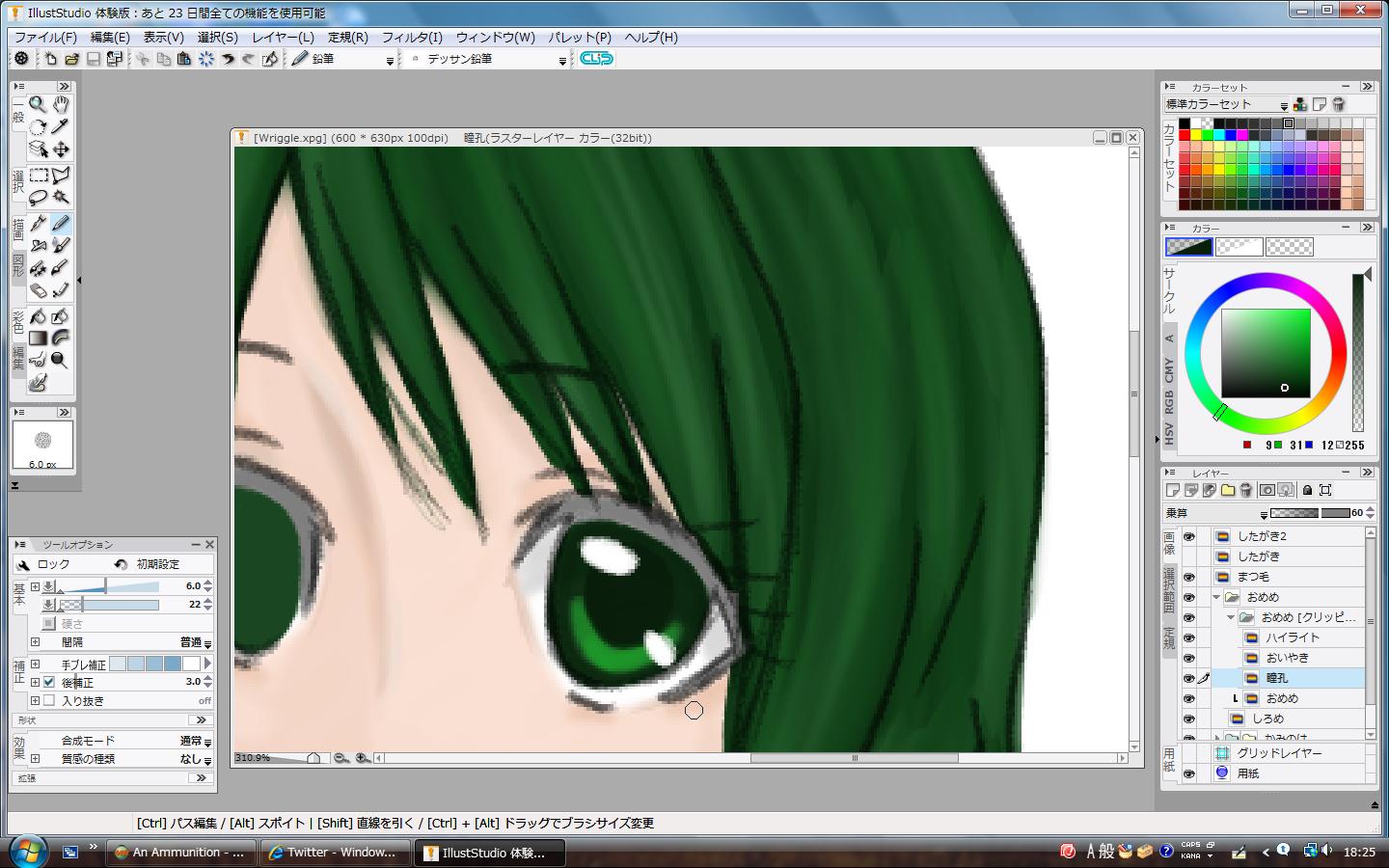1389x868 pixels.
Task: Open the 合成モード 通常 dropdown
Action: [196, 741]
